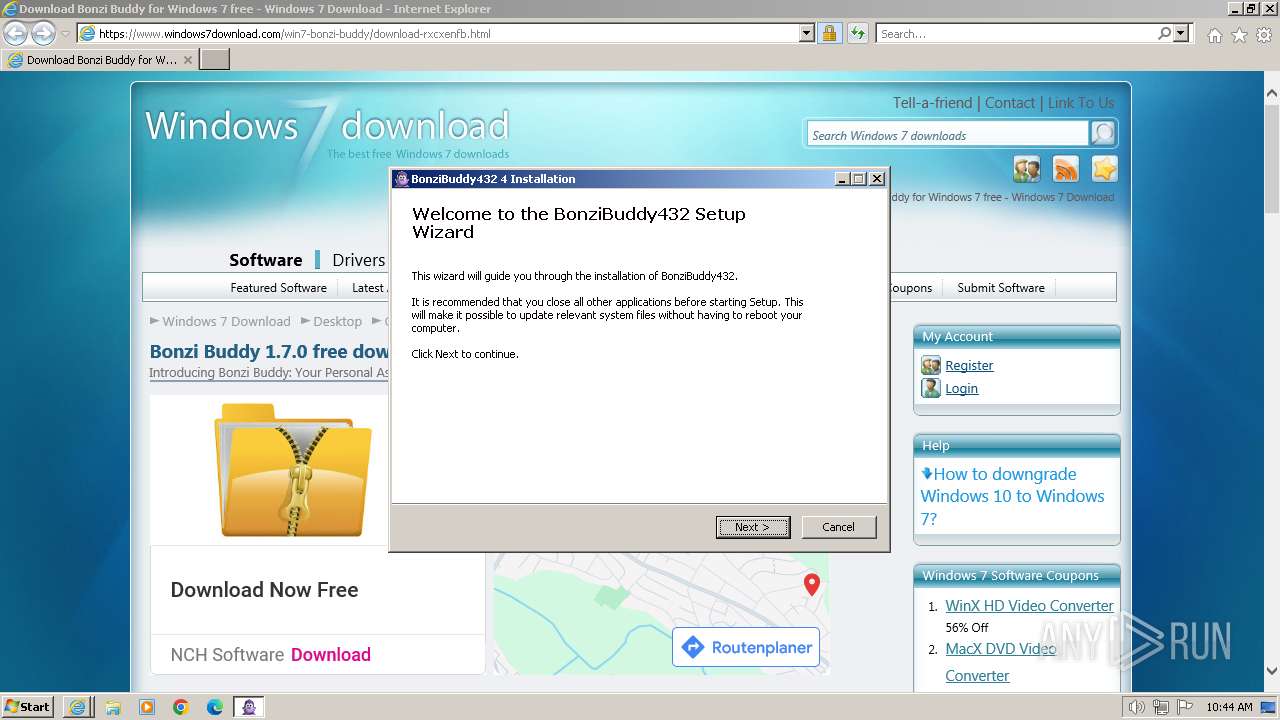Image resolution: width=1280 pixels, height=720 pixels.
Task: Go back using Internet Explorer back arrow
Action: [x=15, y=33]
